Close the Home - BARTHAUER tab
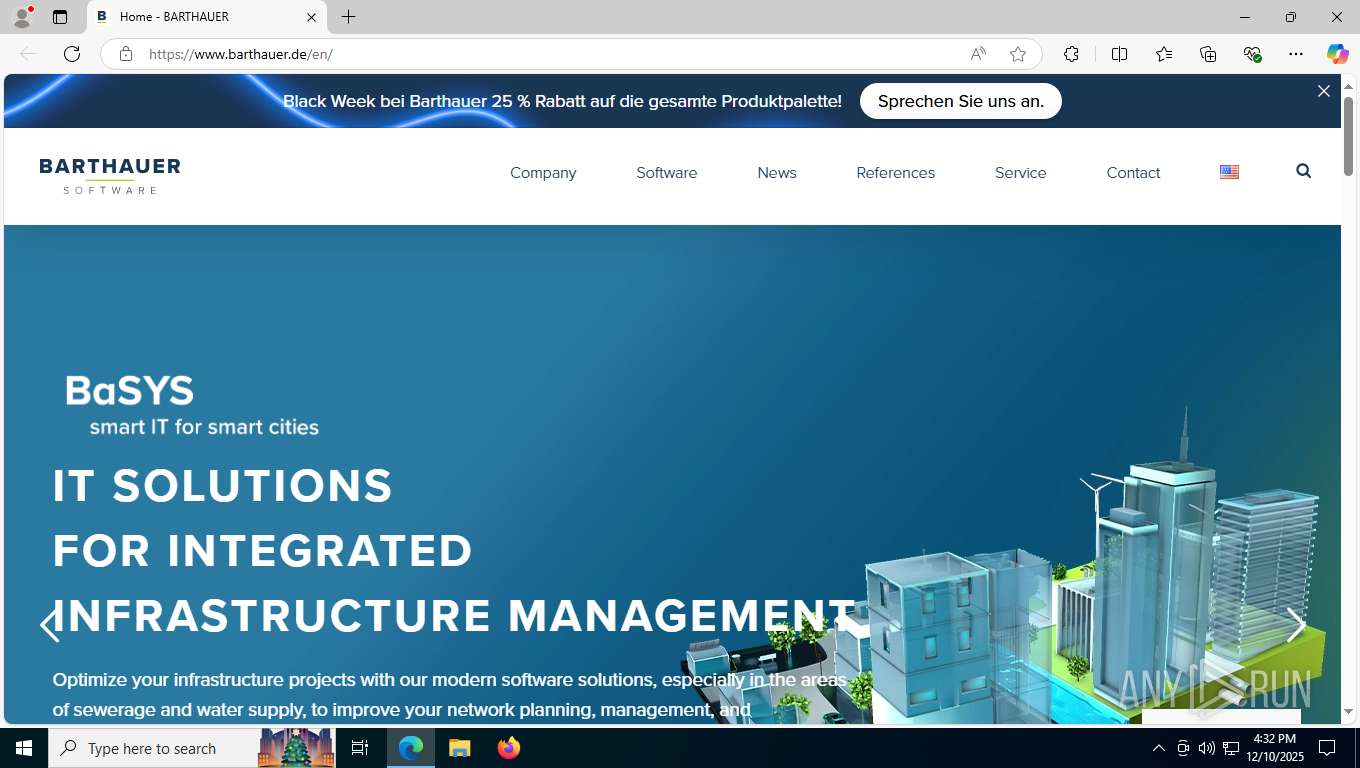Viewport: 1360px width, 768px height. click(311, 17)
